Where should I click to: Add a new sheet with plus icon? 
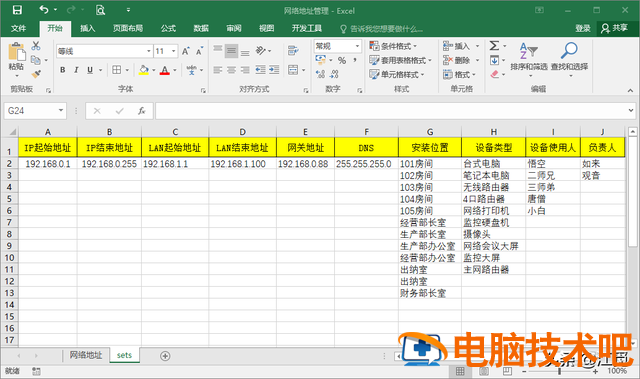165,356
